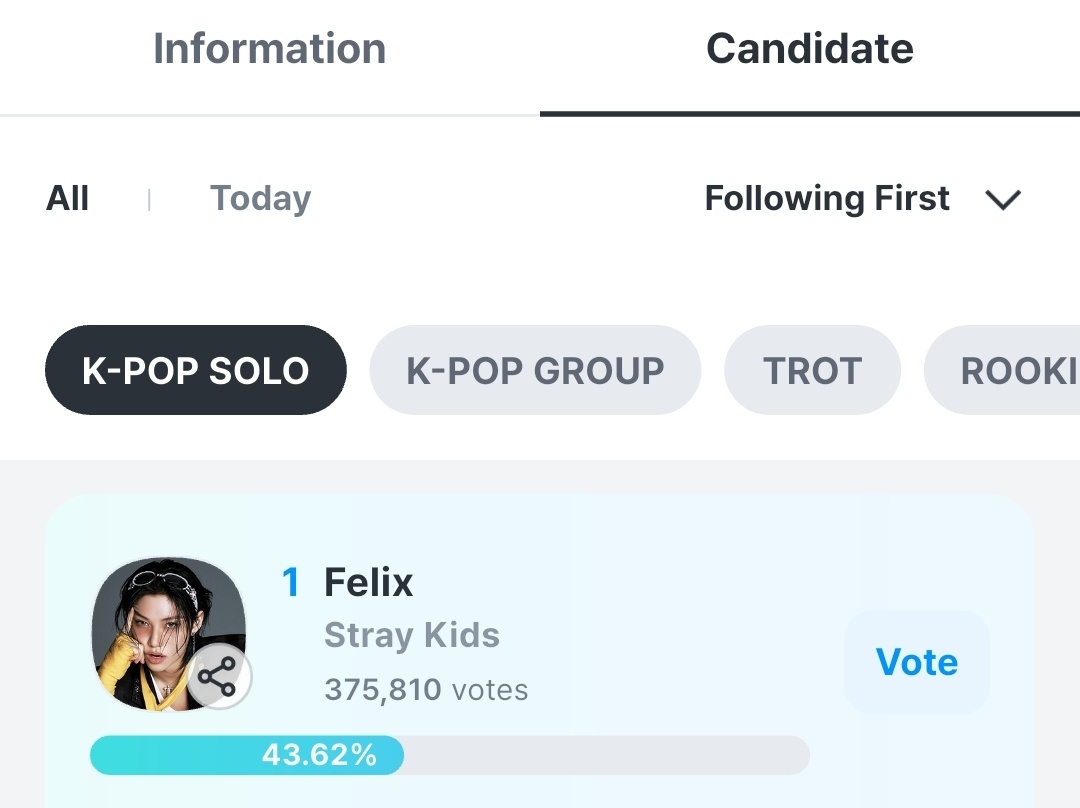Choose the K-POP GROUP category

click(535, 370)
